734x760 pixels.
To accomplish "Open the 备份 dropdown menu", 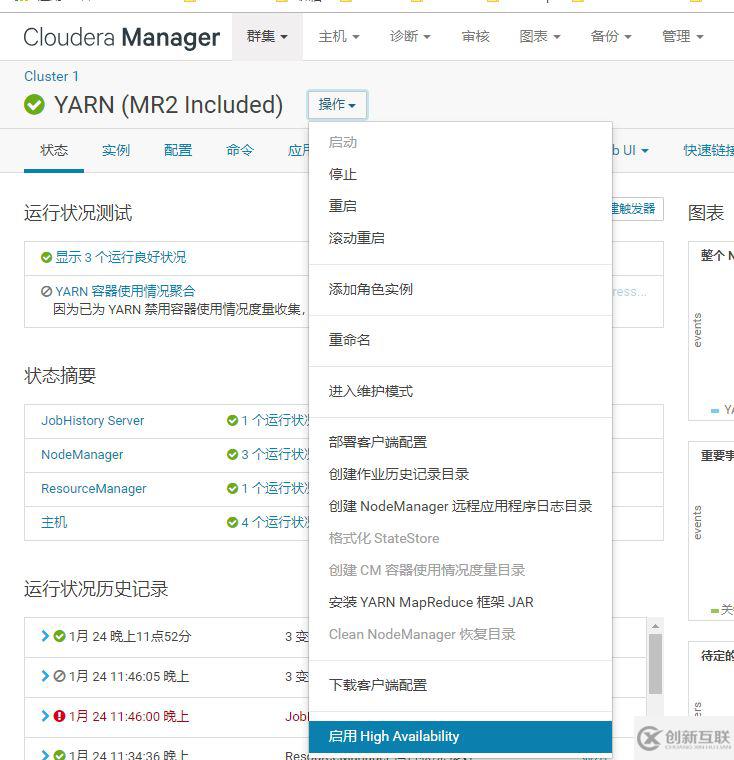I will coord(611,36).
